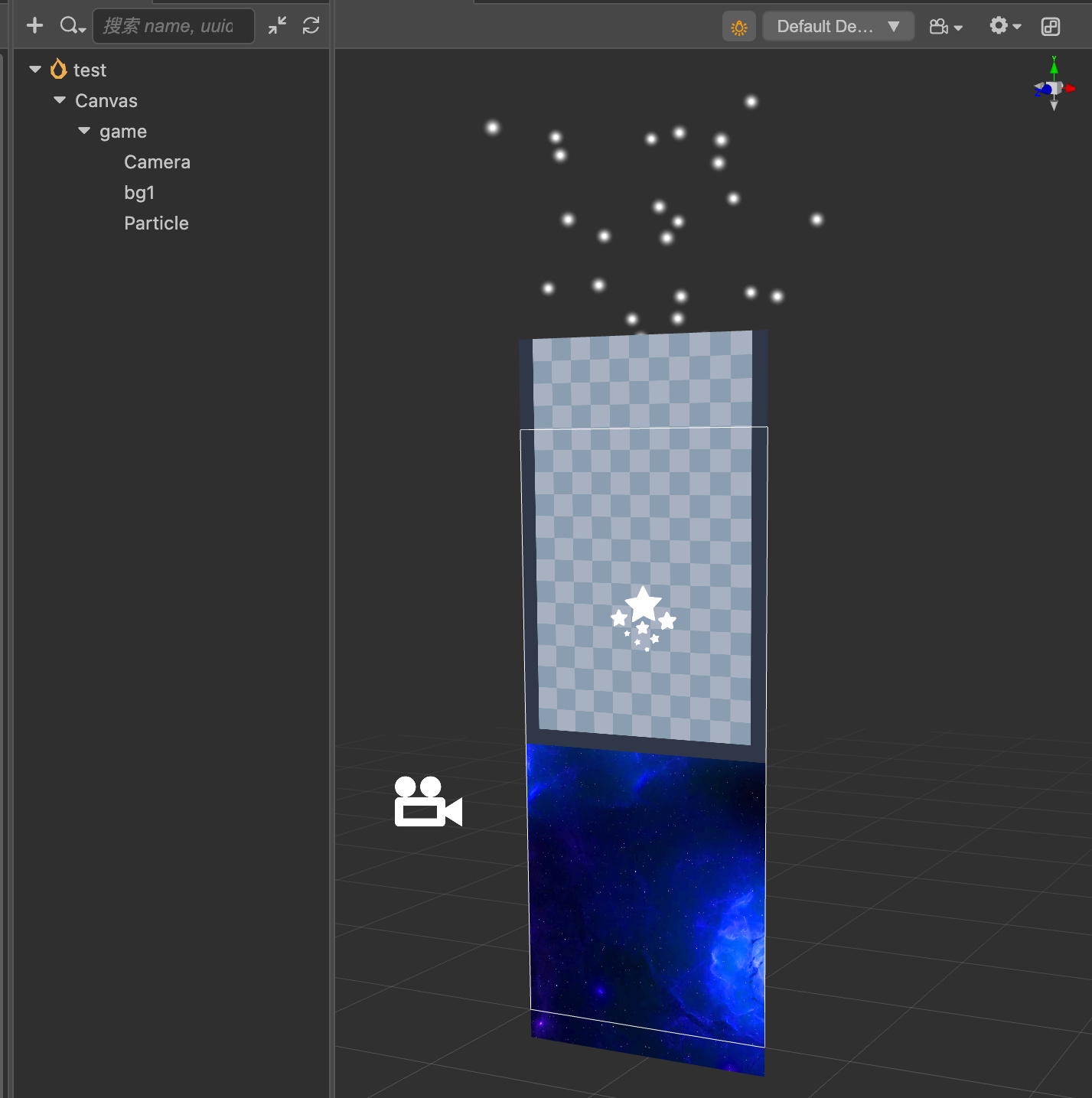
Task: Select the test scene root
Action: tap(90, 70)
